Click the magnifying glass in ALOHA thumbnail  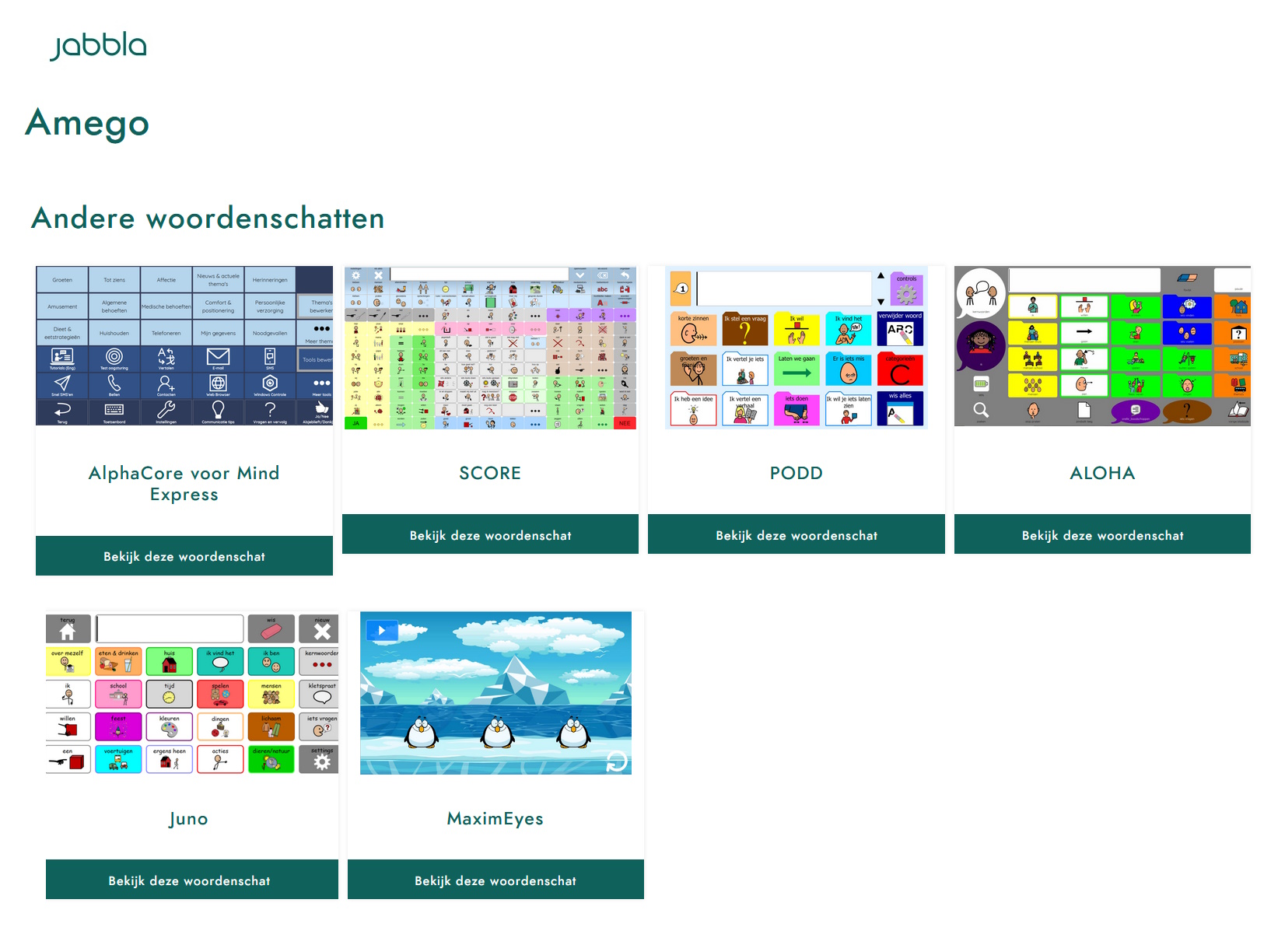click(x=981, y=410)
